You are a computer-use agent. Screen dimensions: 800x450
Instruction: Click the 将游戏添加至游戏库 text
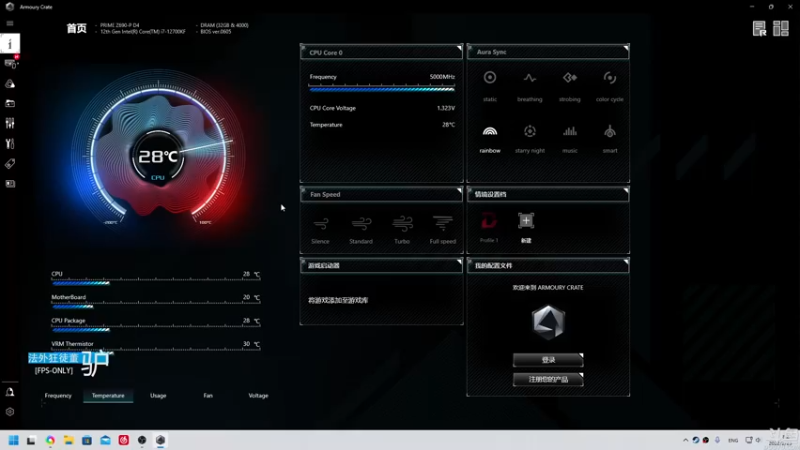pos(338,300)
